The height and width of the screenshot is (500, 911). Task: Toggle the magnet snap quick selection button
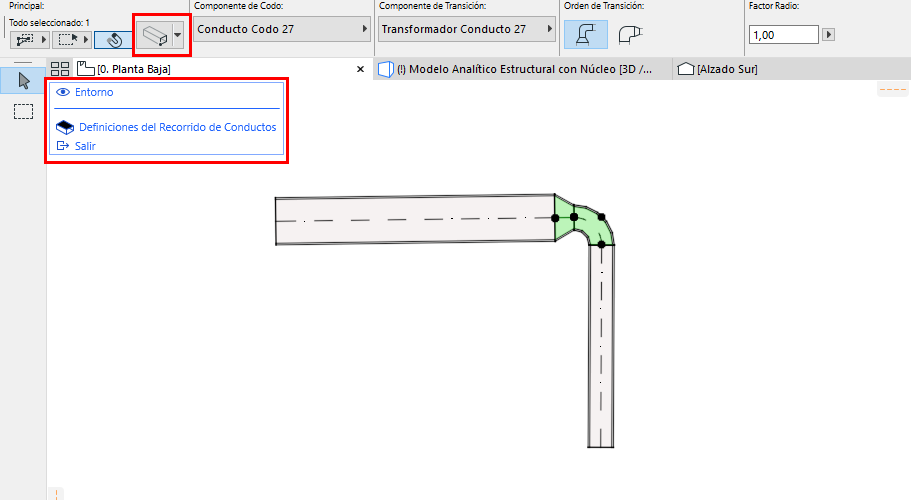click(113, 40)
